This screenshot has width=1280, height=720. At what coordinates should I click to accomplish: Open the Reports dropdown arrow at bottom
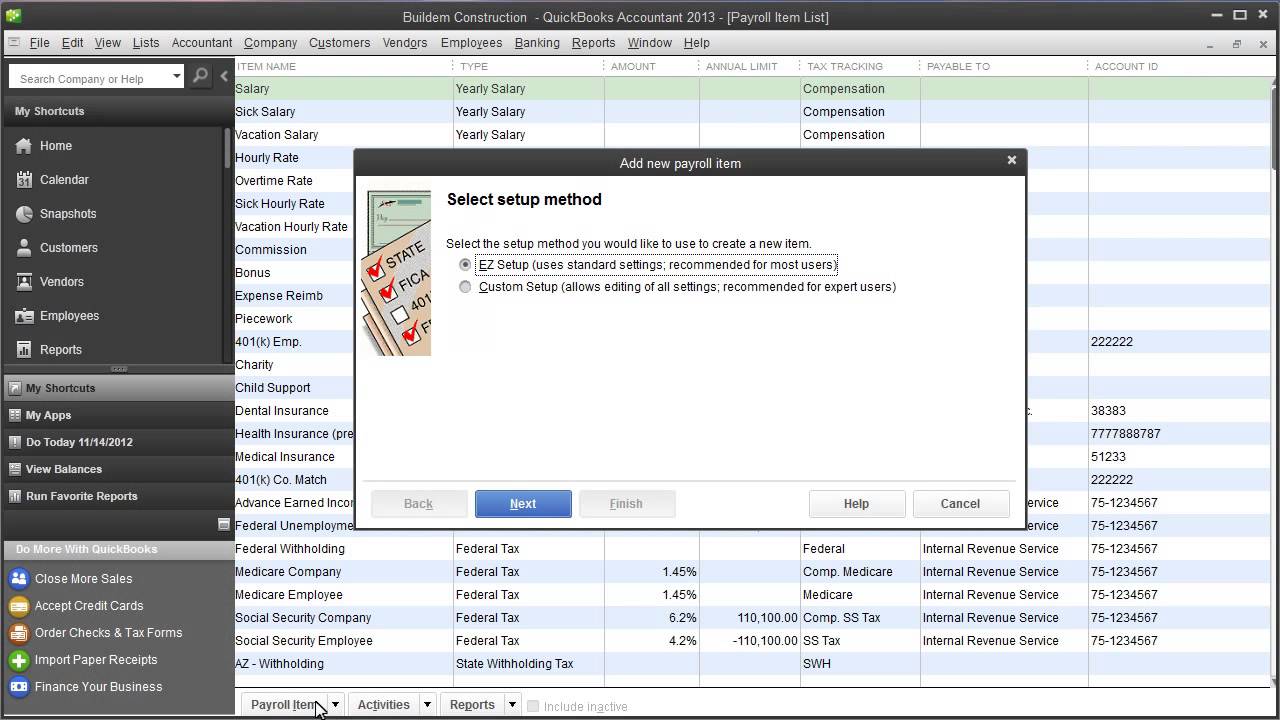pos(512,705)
